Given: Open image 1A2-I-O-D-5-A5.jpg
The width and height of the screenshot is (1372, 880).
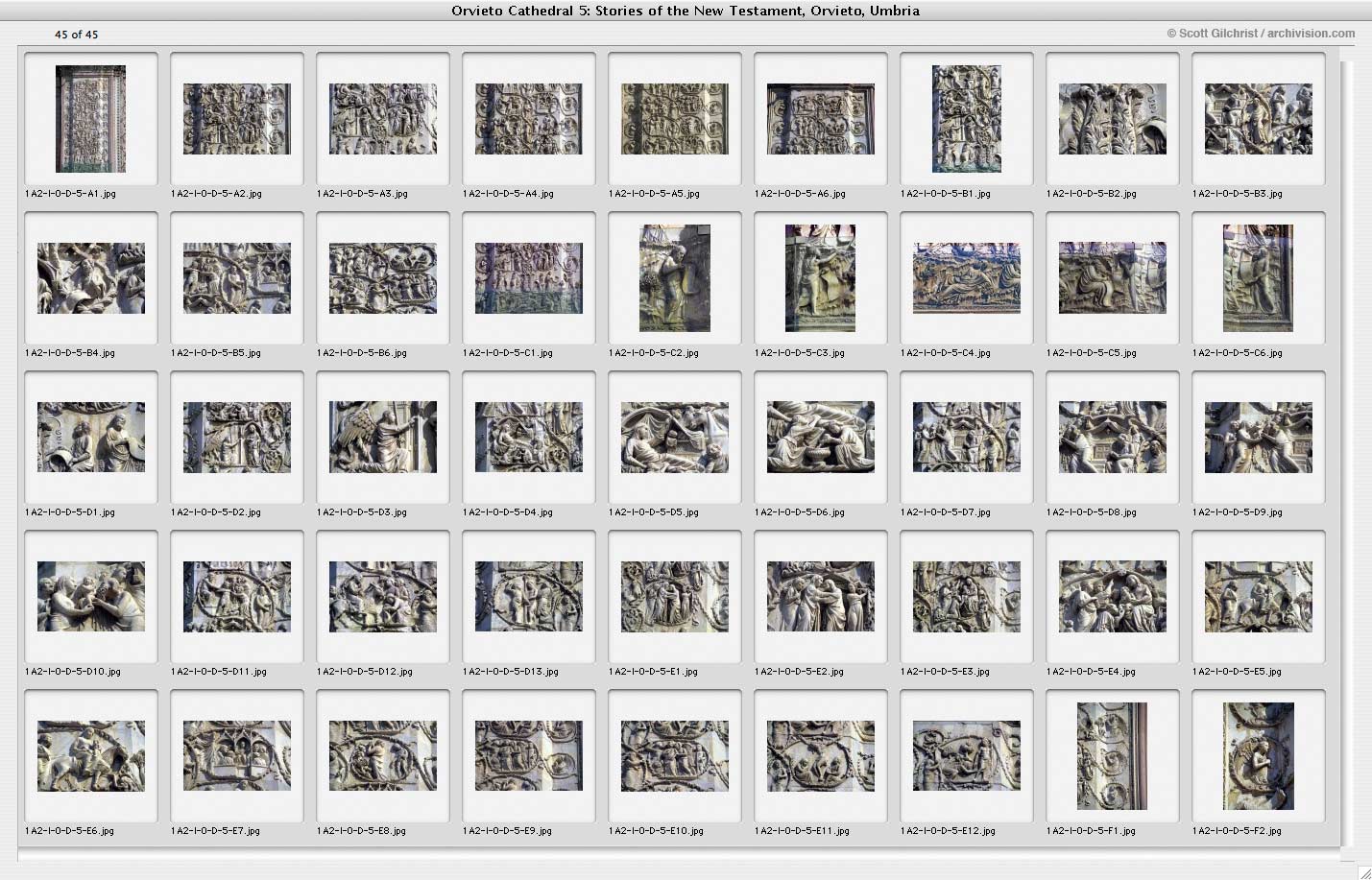Looking at the screenshot, I should click(x=675, y=119).
